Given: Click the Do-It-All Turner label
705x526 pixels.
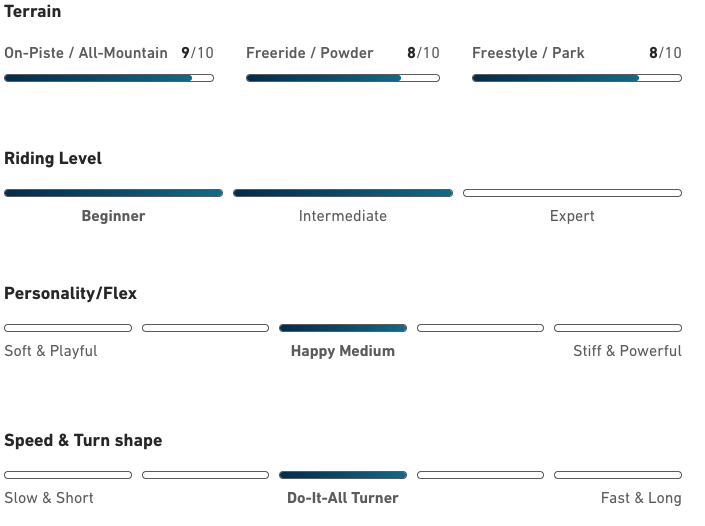Looking at the screenshot, I should (343, 498).
